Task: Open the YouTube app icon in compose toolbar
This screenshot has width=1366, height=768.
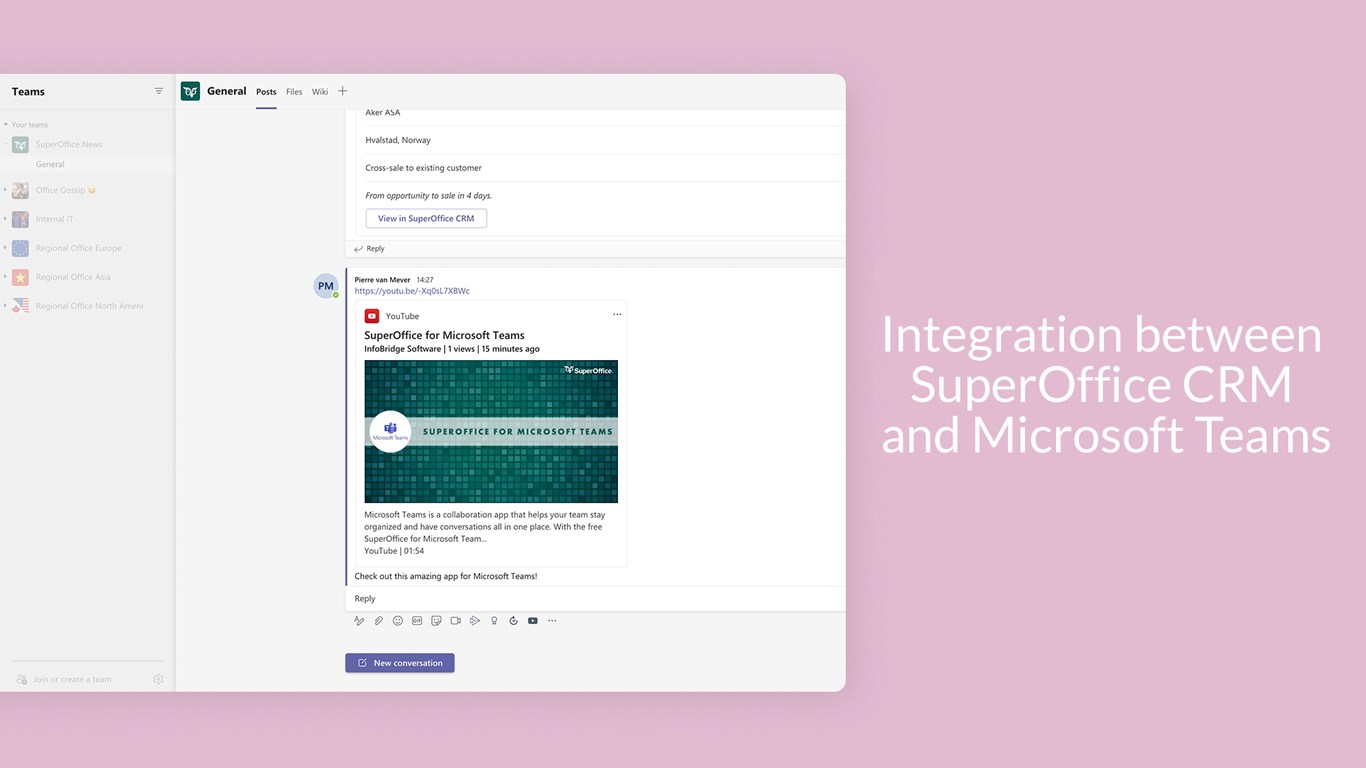Action: coord(533,621)
